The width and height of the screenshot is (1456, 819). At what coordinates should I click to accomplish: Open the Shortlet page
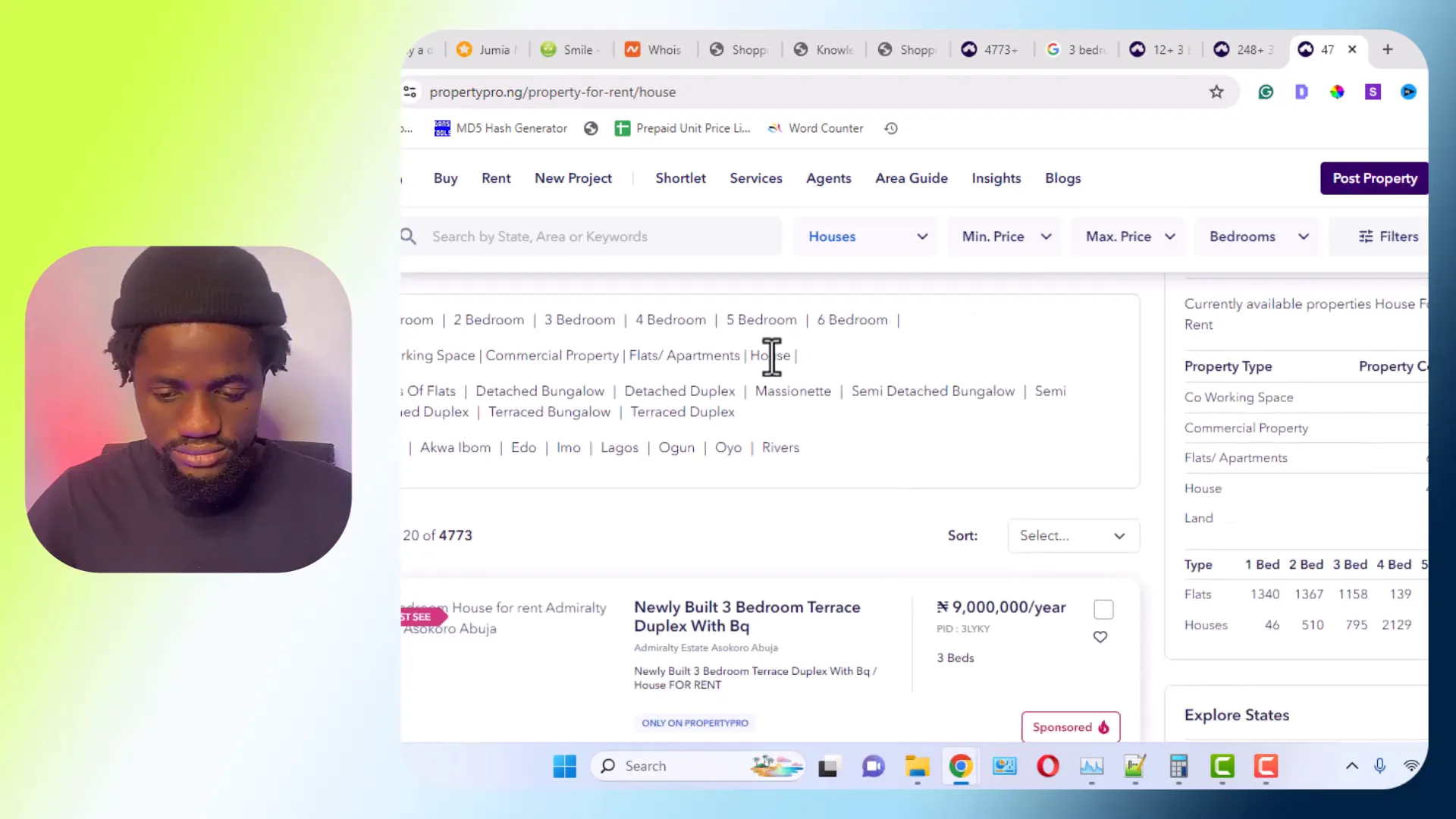pos(680,178)
